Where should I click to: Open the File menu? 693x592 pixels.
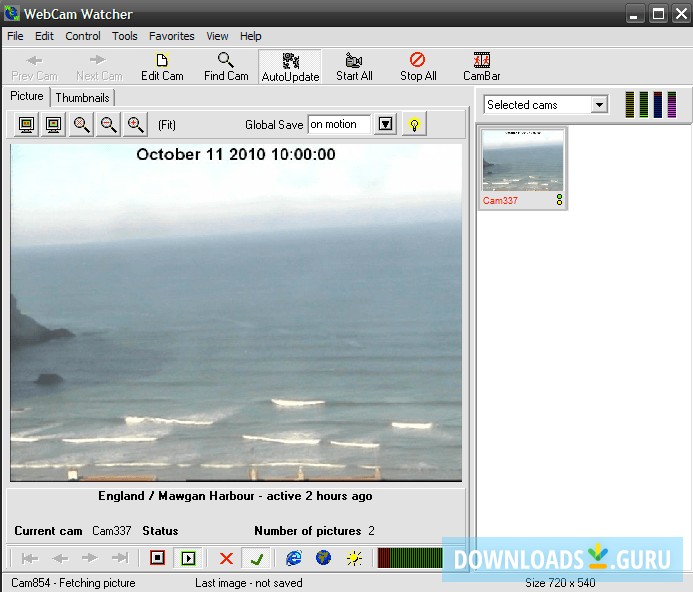[x=15, y=36]
